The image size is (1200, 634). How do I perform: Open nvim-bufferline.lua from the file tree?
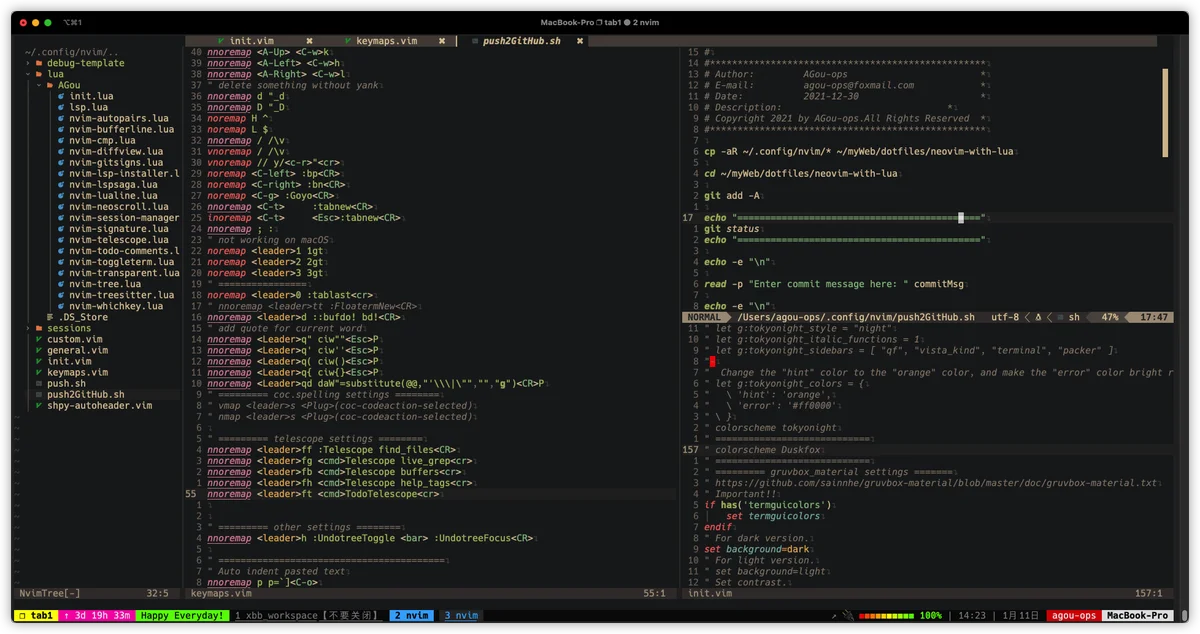pyautogui.click(x=121, y=129)
